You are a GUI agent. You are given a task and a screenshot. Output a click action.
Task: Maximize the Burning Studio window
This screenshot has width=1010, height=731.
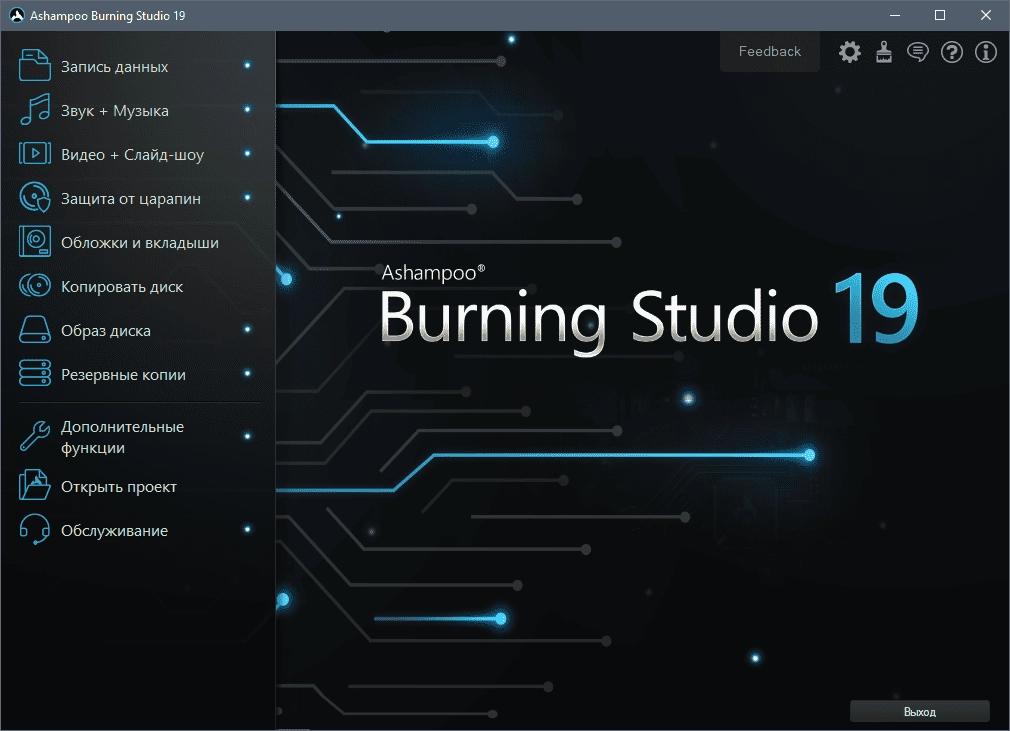[940, 15]
